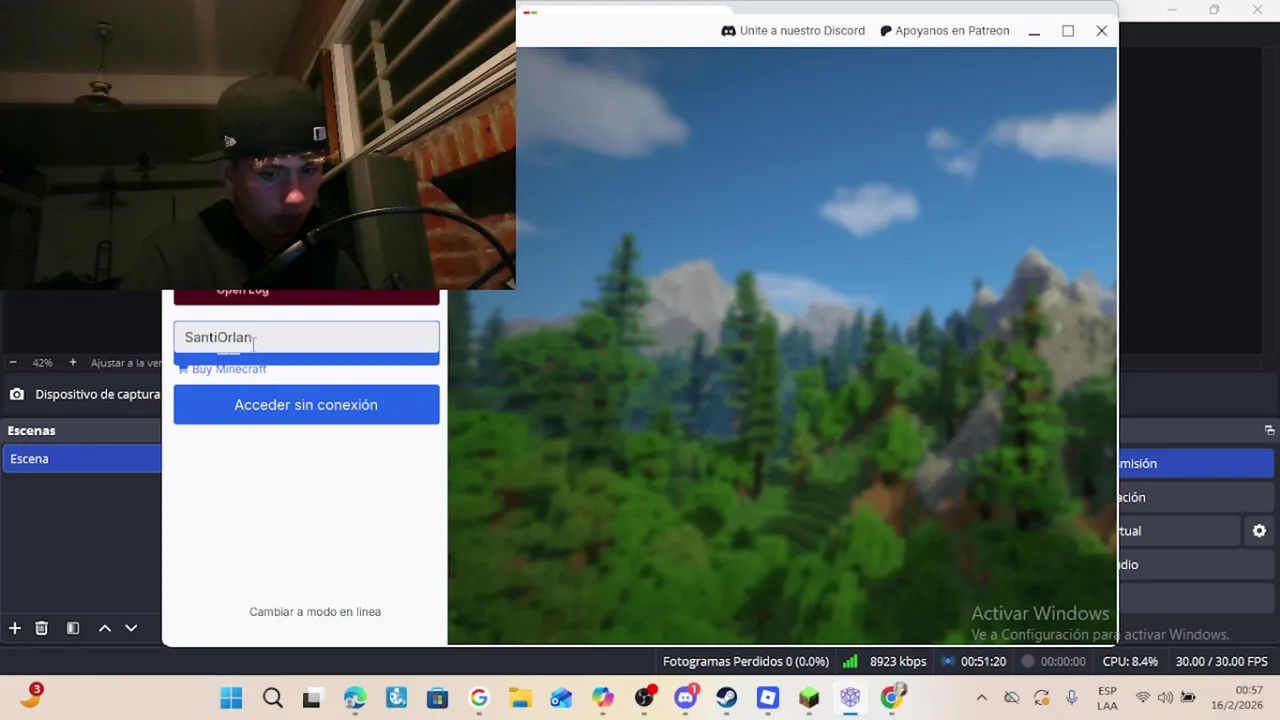Delete the selected scene with trash icon

(41, 628)
